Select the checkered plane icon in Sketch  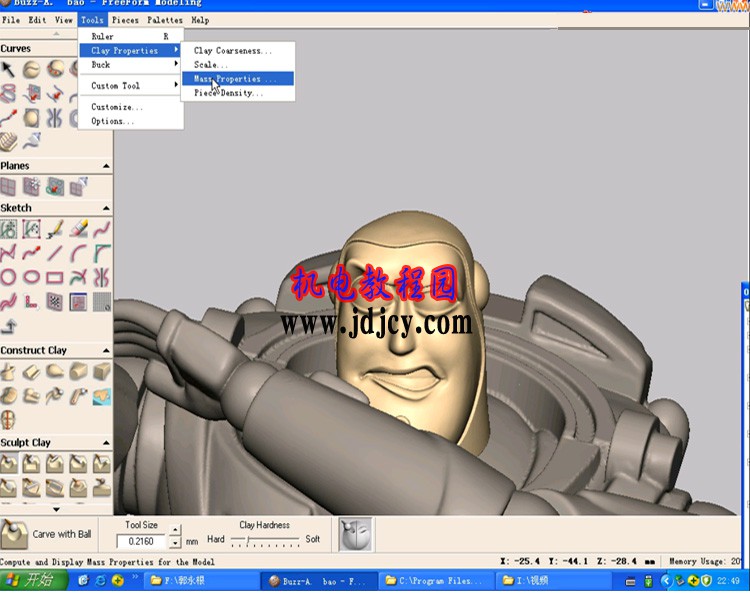(55, 302)
